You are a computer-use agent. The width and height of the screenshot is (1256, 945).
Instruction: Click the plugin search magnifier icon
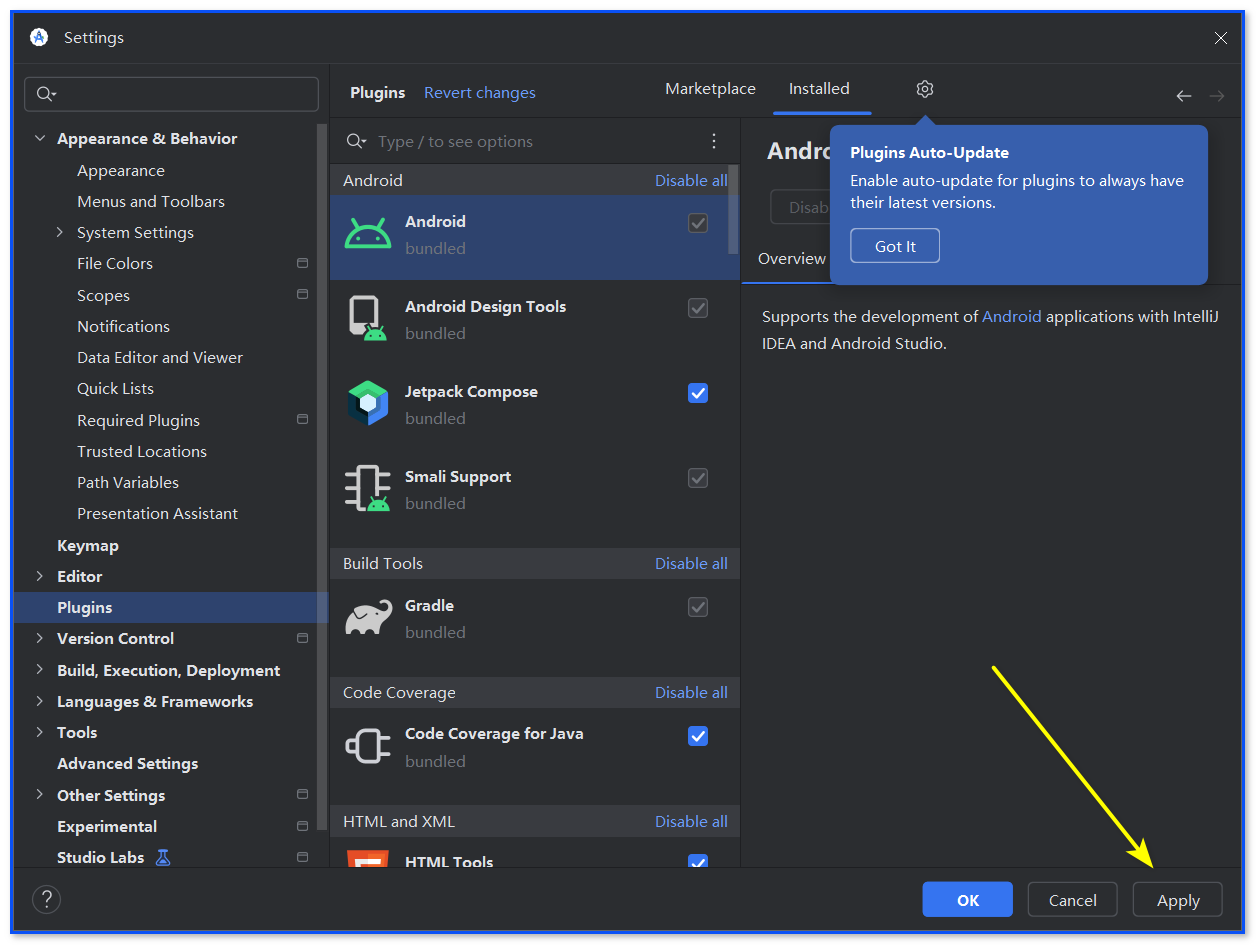point(356,141)
